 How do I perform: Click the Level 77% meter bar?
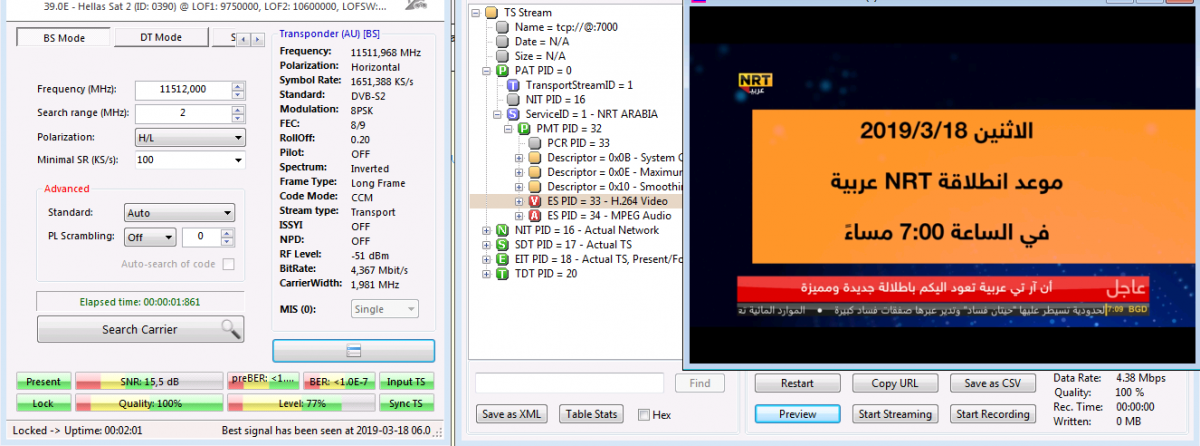300,403
